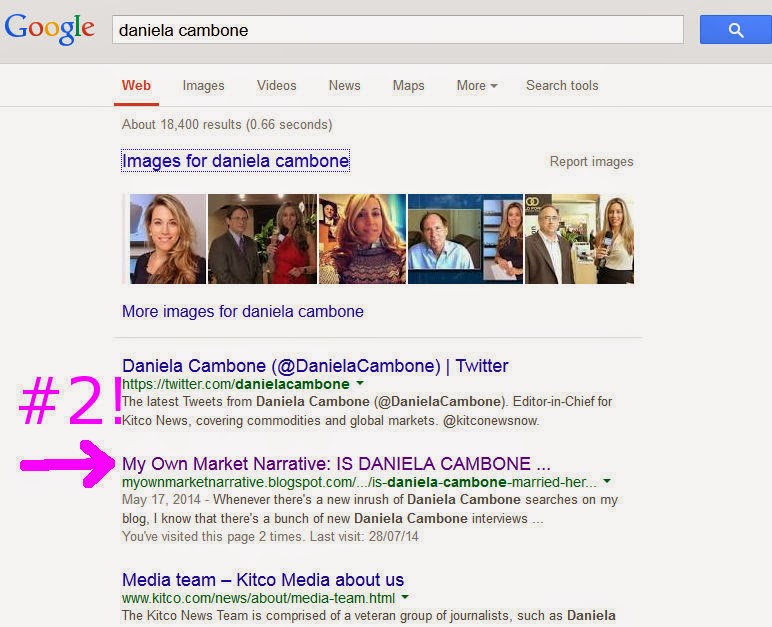Open Images for daniela cambone link
772x627 pixels.
tap(235, 161)
